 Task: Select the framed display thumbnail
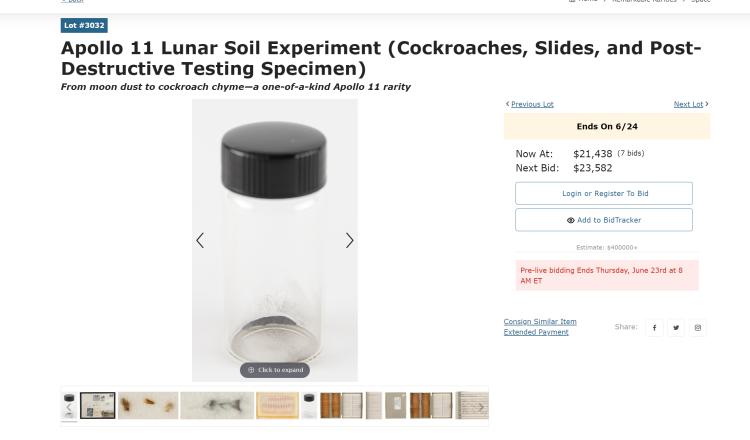pos(98,405)
